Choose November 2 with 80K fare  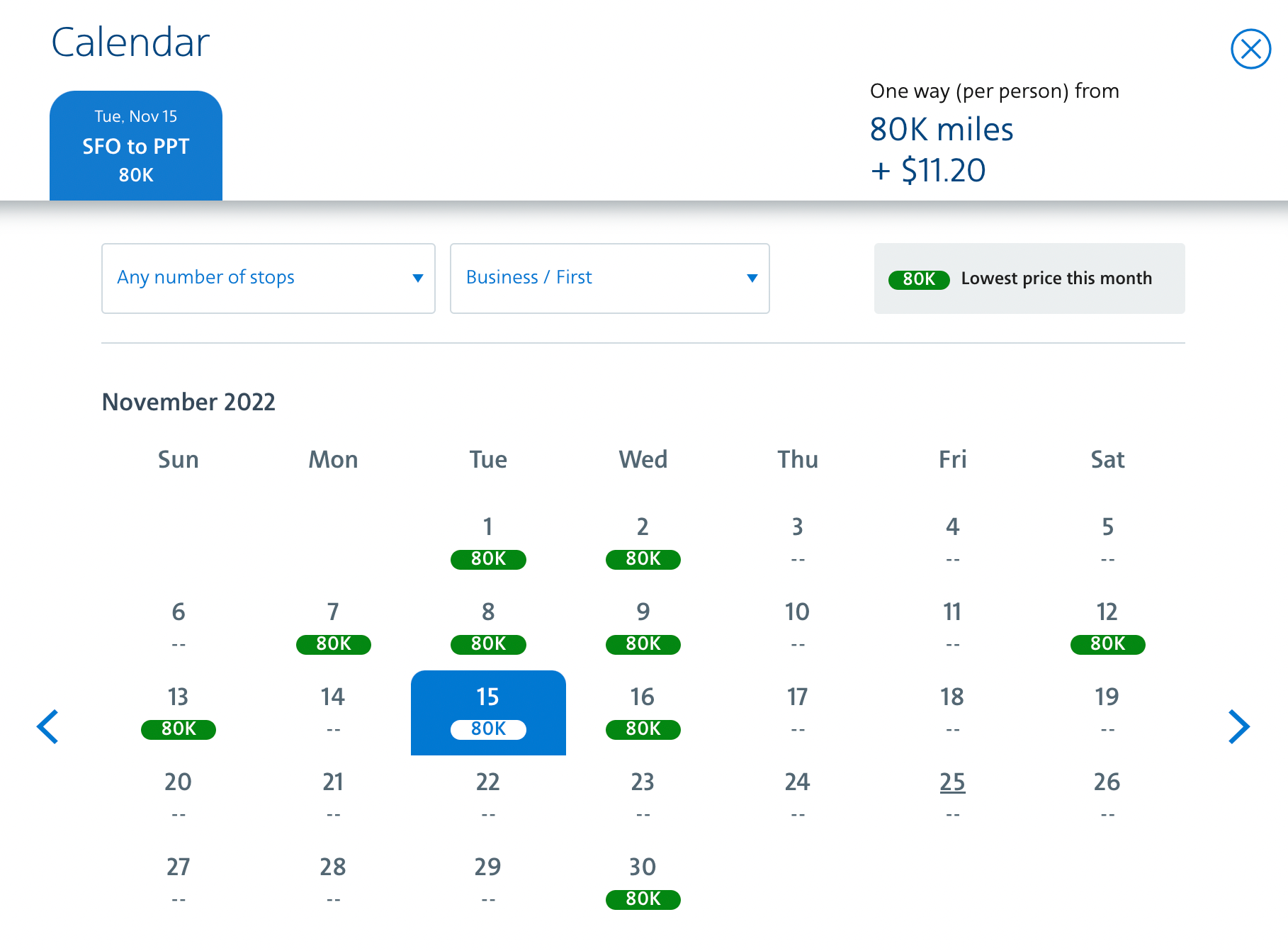coord(643,542)
